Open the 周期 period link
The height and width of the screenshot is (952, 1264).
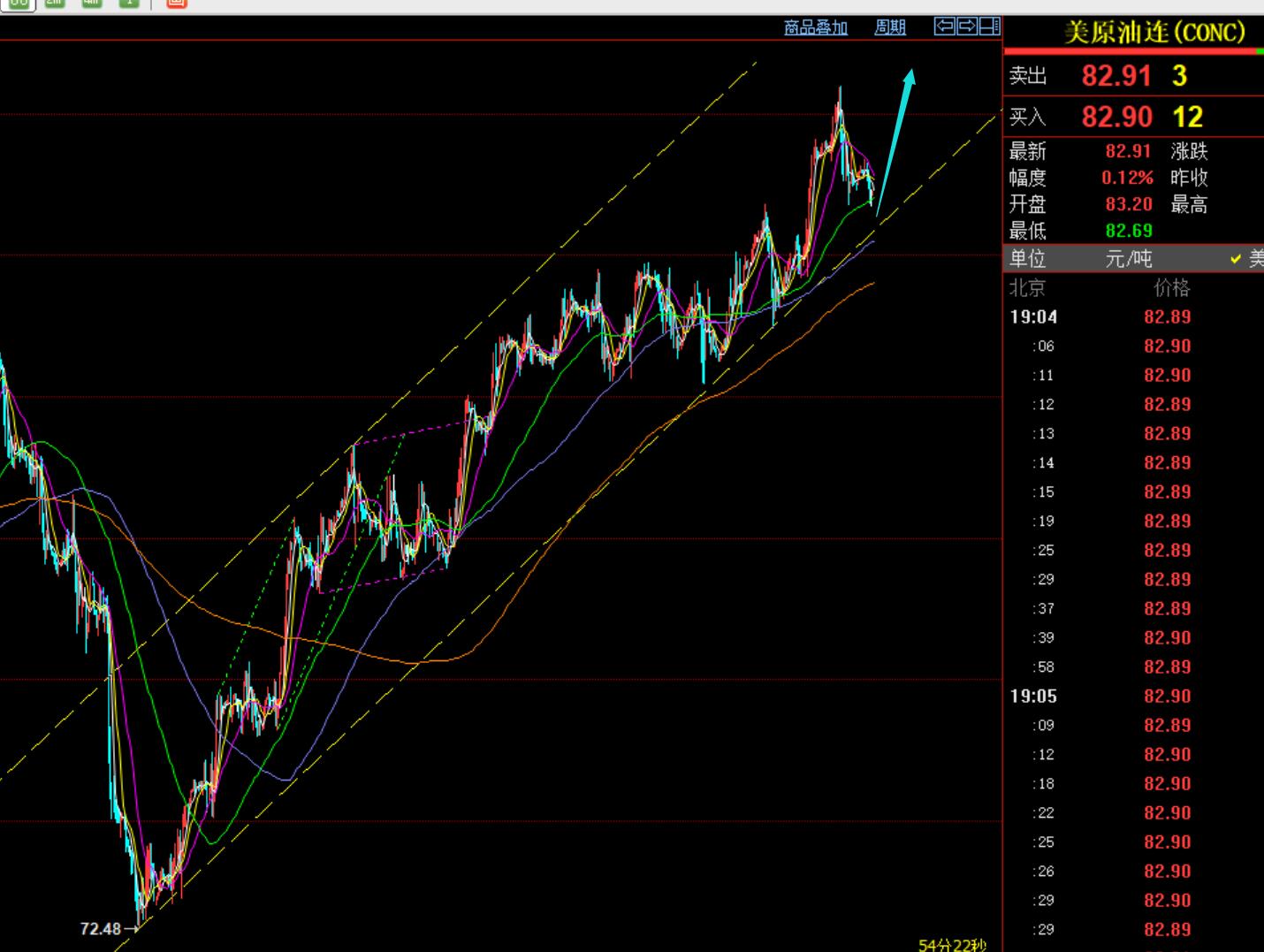click(x=890, y=27)
